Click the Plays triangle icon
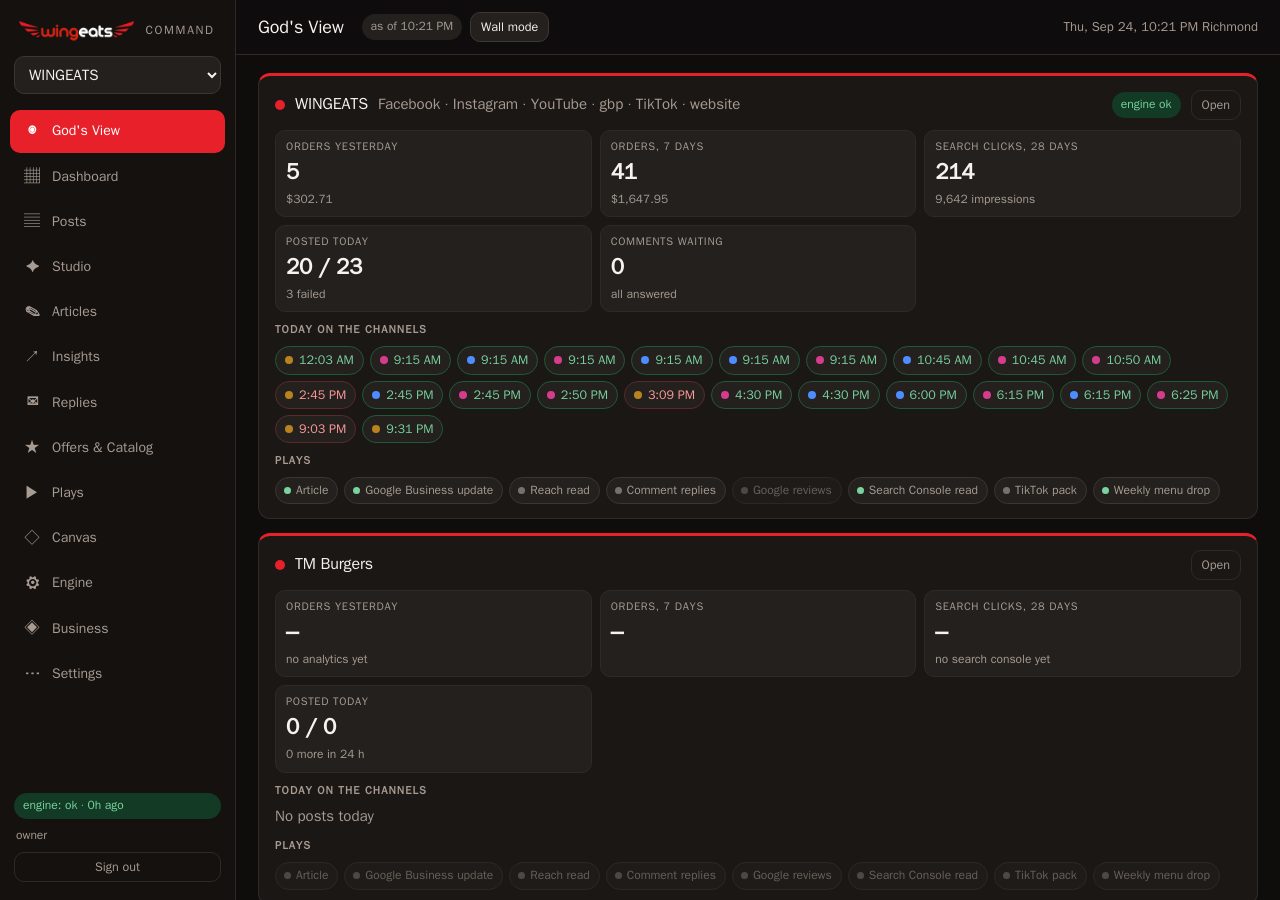 tap(32, 492)
